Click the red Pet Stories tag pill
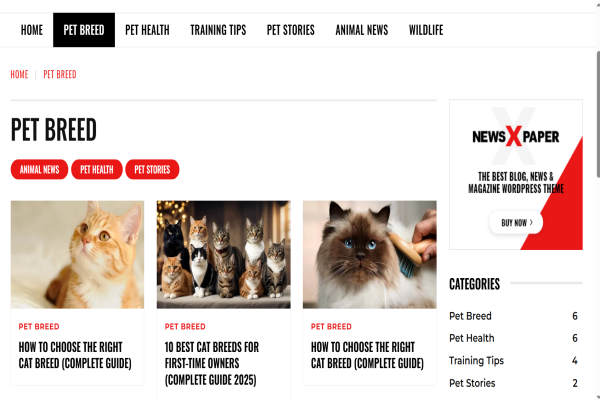Screen dimensions: 600x400 (x=152, y=169)
